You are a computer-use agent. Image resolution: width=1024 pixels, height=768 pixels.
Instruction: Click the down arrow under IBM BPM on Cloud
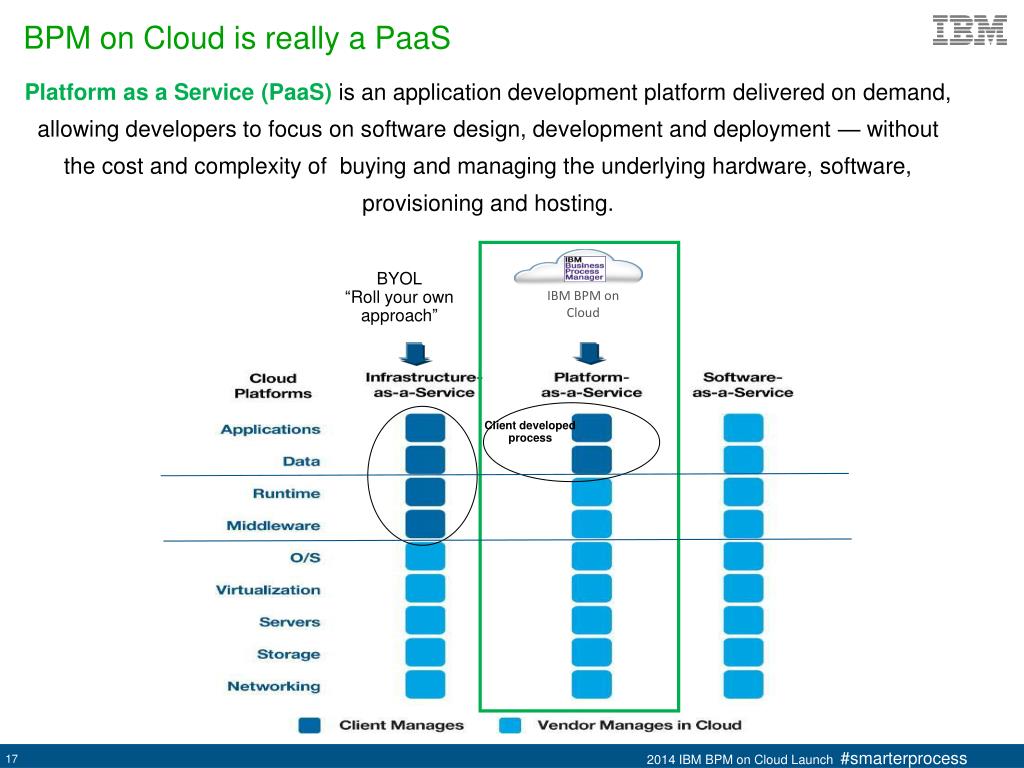pyautogui.click(x=590, y=353)
